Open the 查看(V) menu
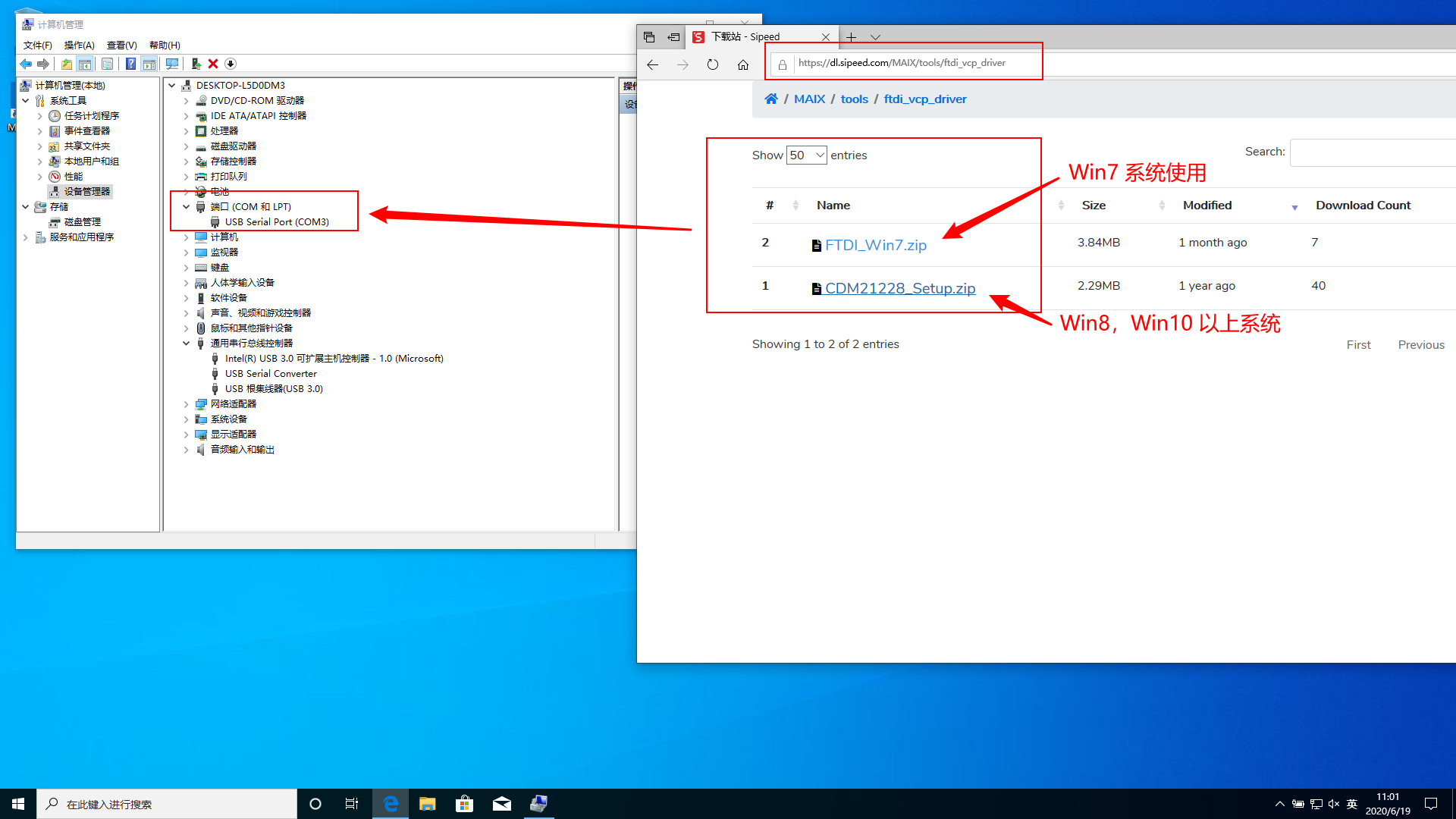 pos(121,45)
